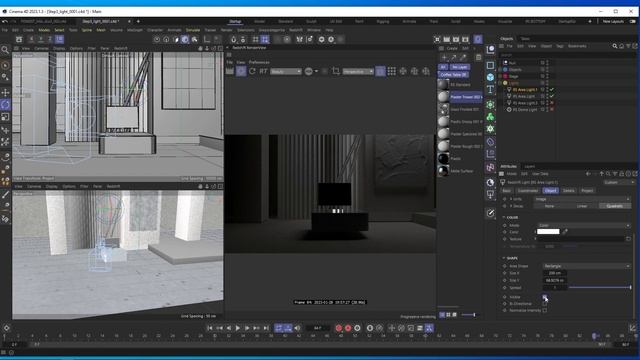Enable RS Area Light.2 via red X
The height and width of the screenshot is (360, 640).
(x=552, y=103)
